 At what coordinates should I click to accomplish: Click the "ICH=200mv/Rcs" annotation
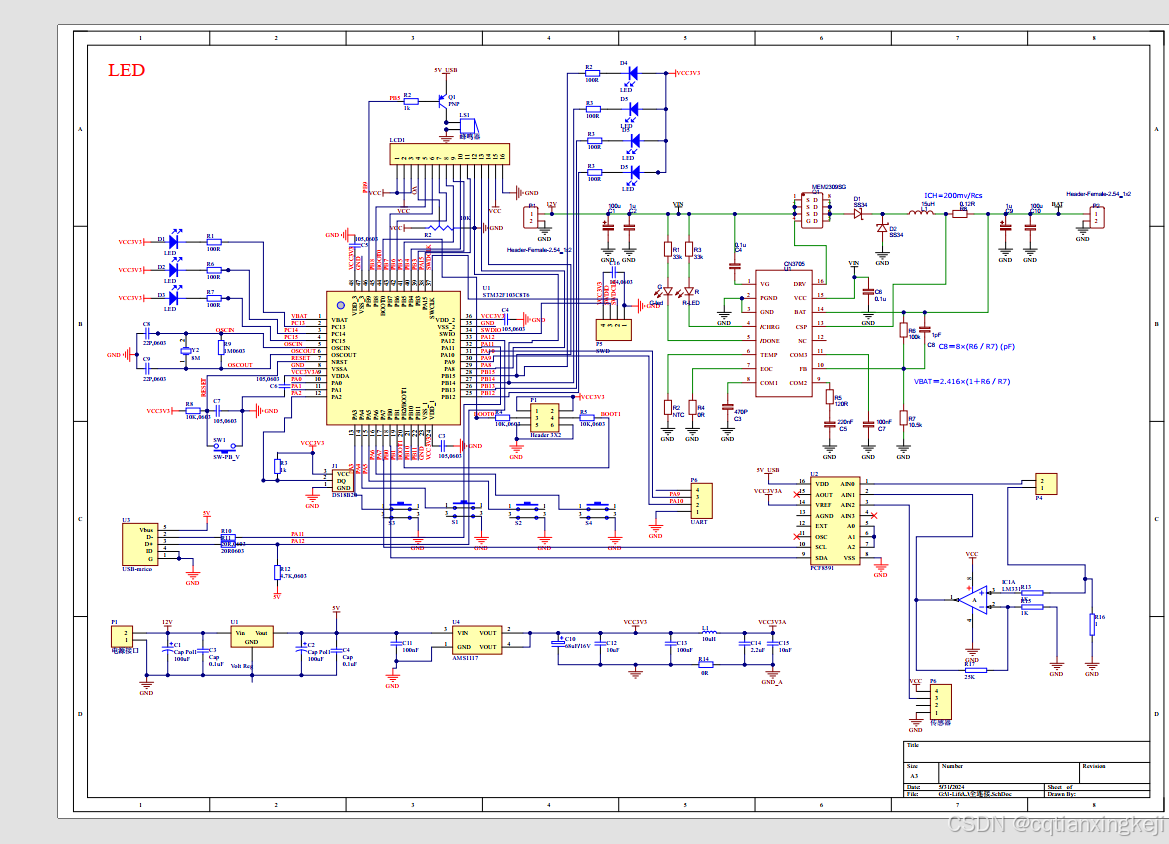[x=954, y=195]
